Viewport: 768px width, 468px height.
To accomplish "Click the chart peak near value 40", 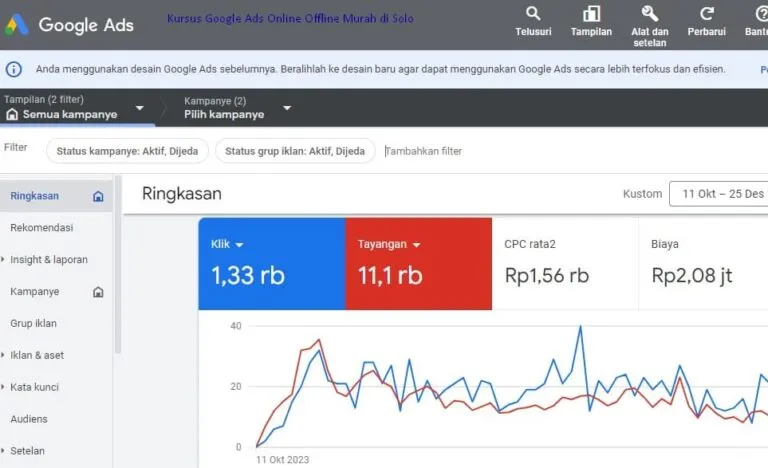I will (581, 326).
